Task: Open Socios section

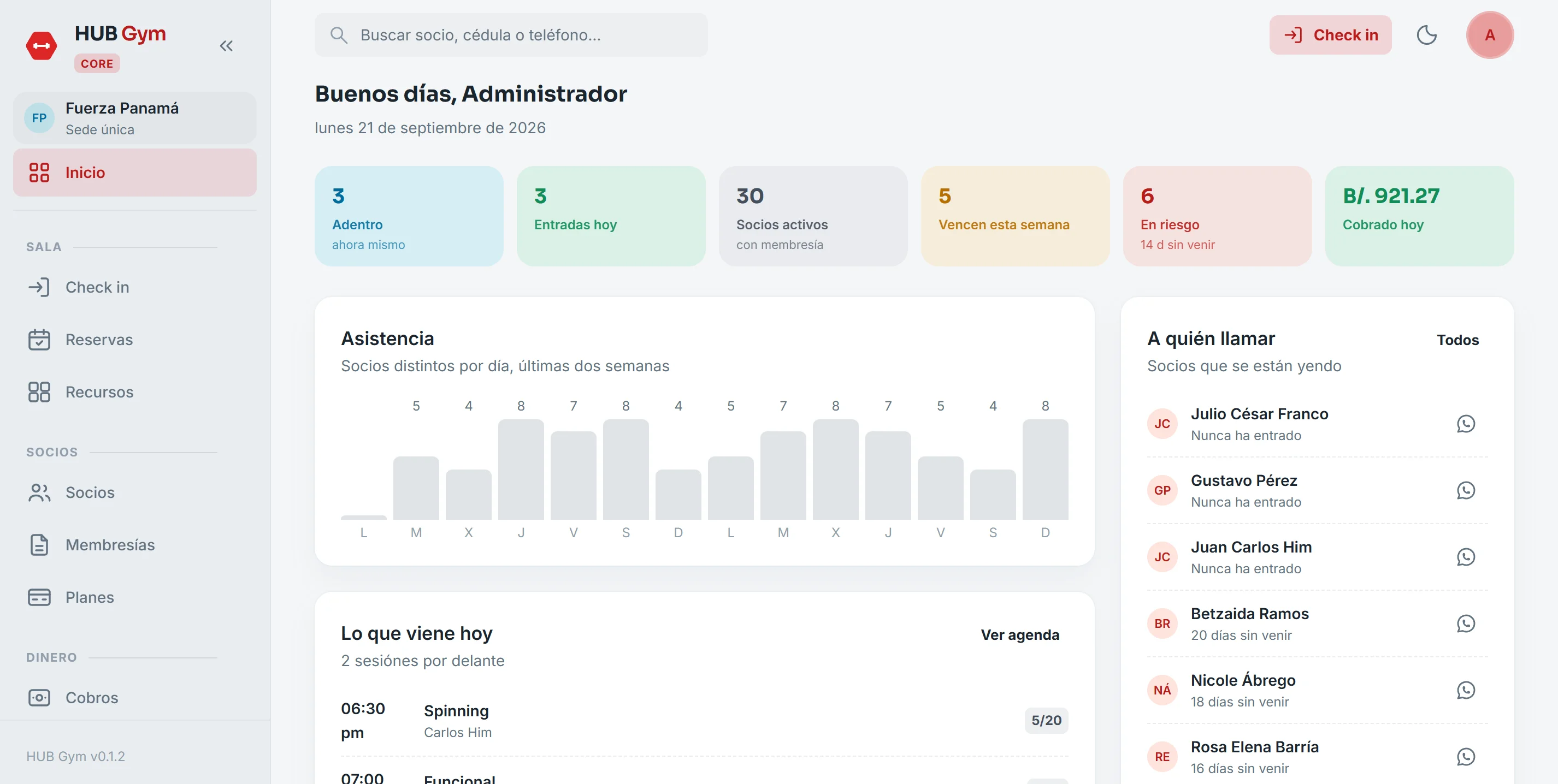Action: click(135, 492)
